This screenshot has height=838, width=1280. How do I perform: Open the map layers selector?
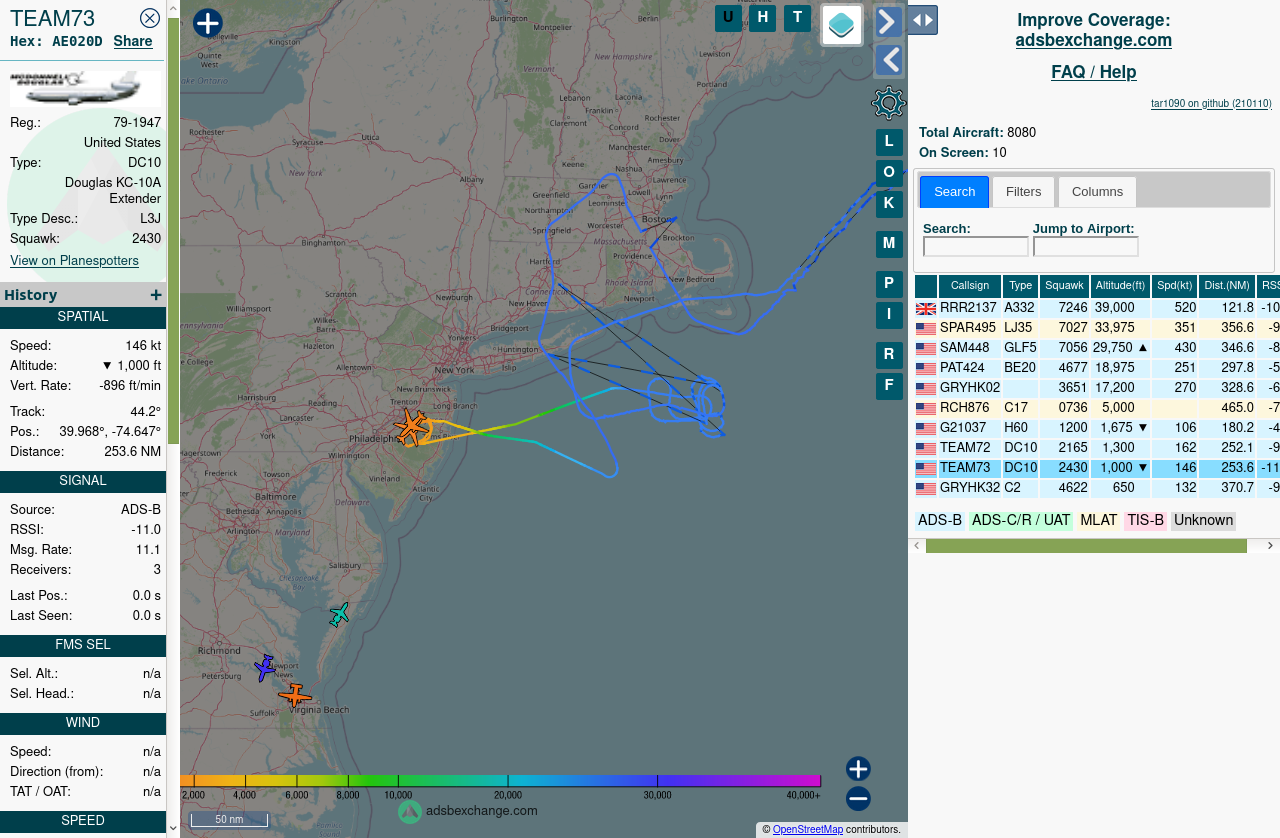[x=842, y=25]
